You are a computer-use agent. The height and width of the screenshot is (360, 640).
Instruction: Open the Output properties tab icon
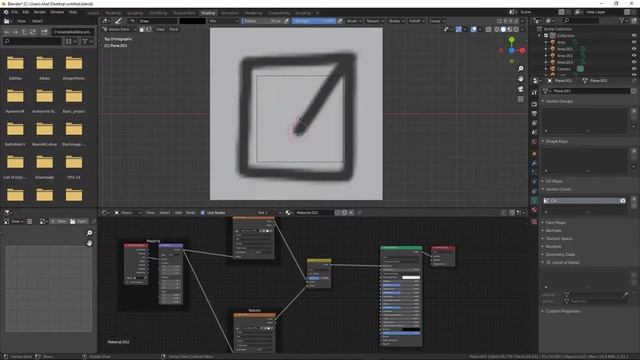[534, 113]
